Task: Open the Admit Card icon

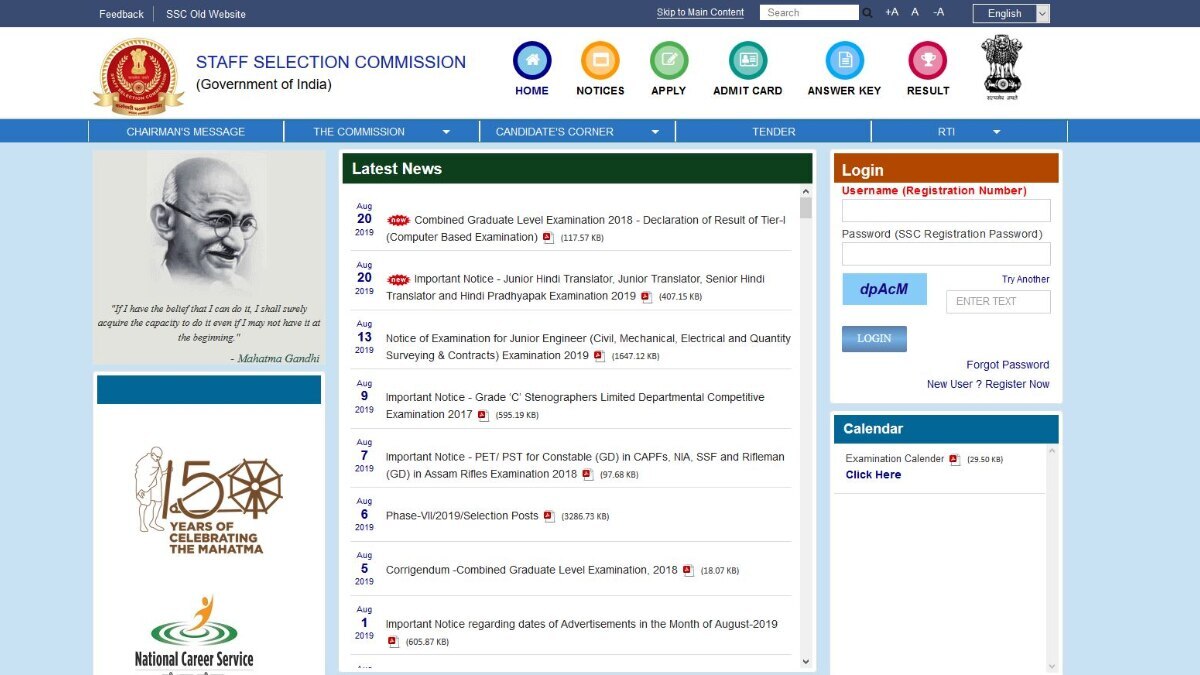Action: pos(748,61)
